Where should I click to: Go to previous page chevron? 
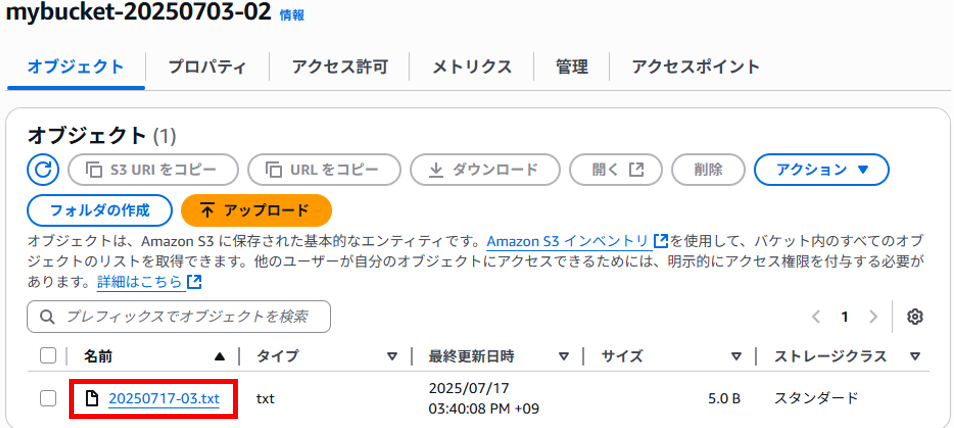816,317
